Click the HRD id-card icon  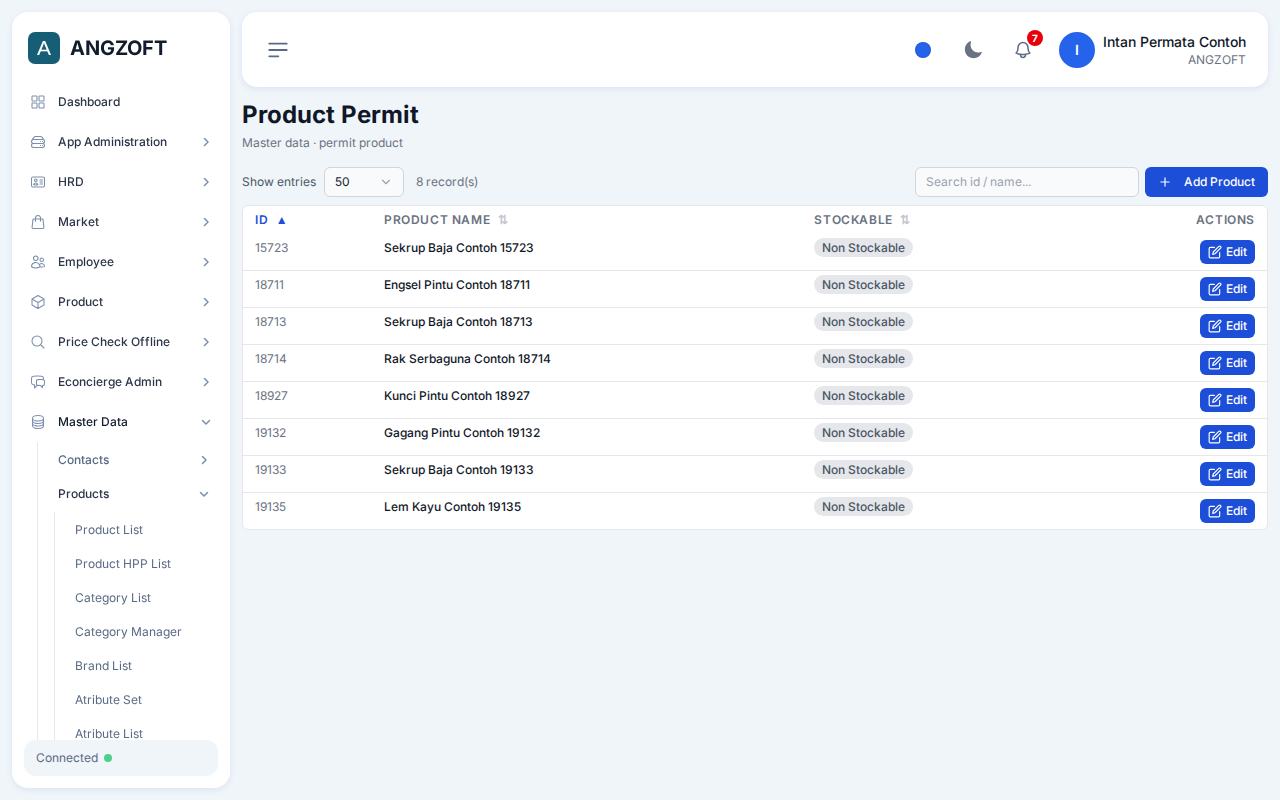(x=38, y=182)
